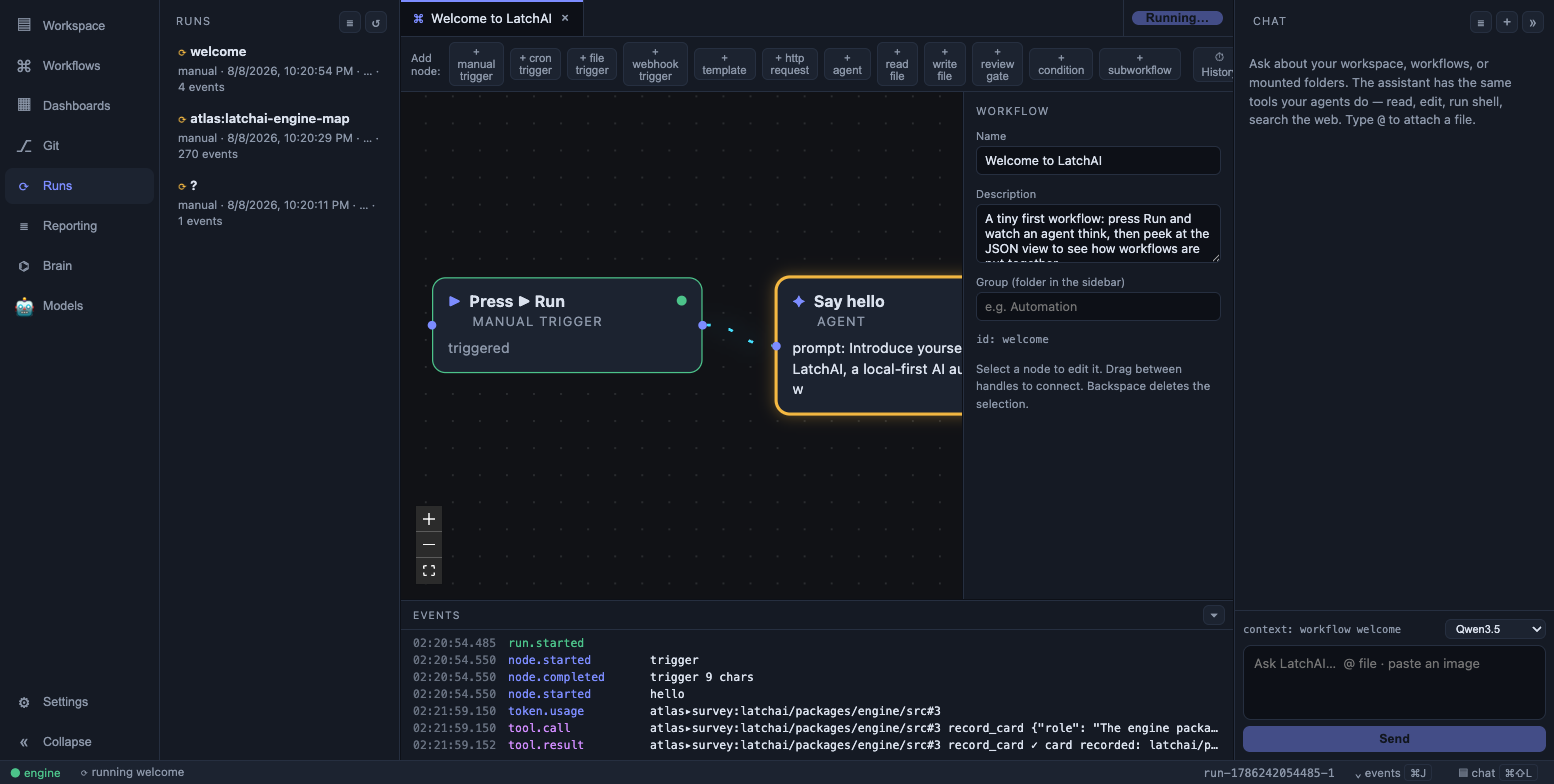Click the token.usage event row
1554x784 pixels.
[817, 711]
